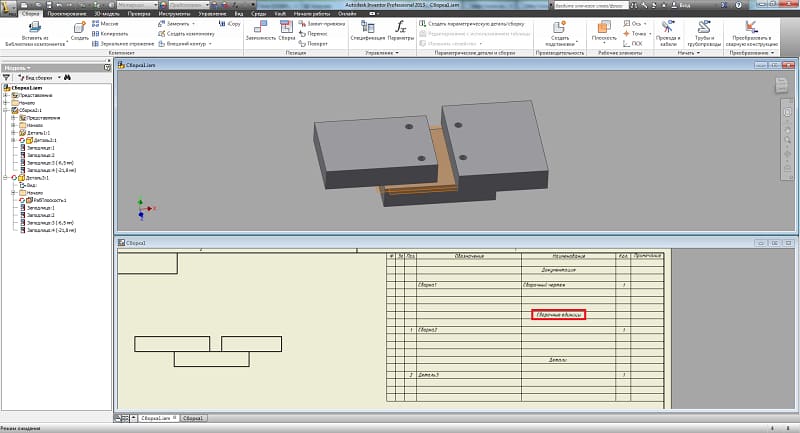Screen dimensions: 800x433
Task: Select the Поворот rotate tool
Action: 313,44
